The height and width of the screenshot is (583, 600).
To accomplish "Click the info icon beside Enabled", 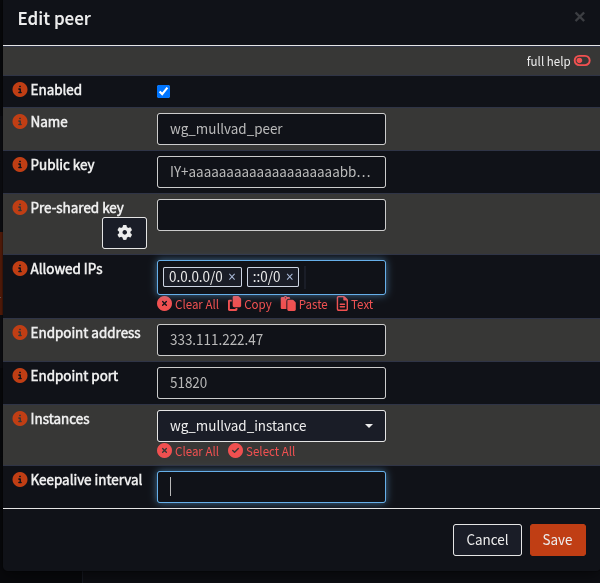I will 20,90.
